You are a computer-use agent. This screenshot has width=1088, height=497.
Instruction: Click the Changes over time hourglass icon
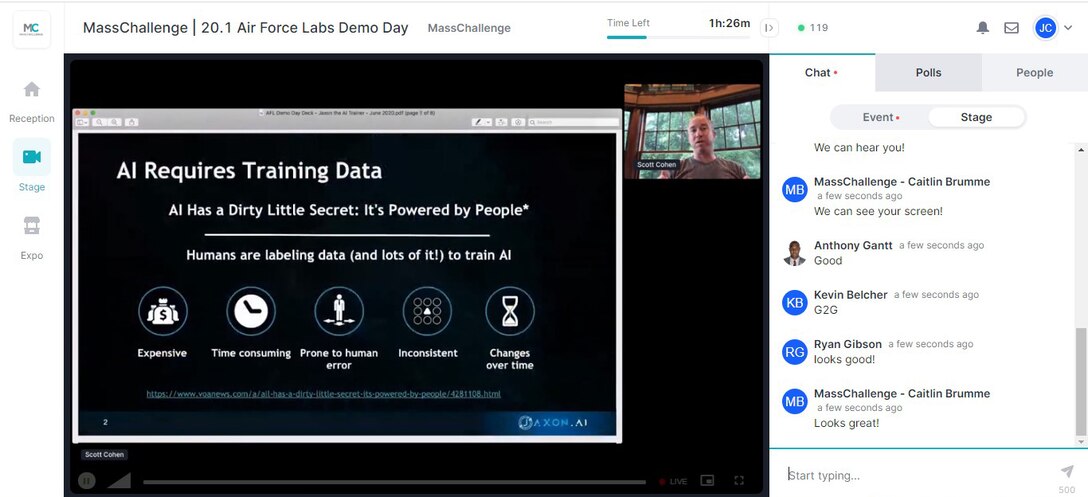(510, 311)
